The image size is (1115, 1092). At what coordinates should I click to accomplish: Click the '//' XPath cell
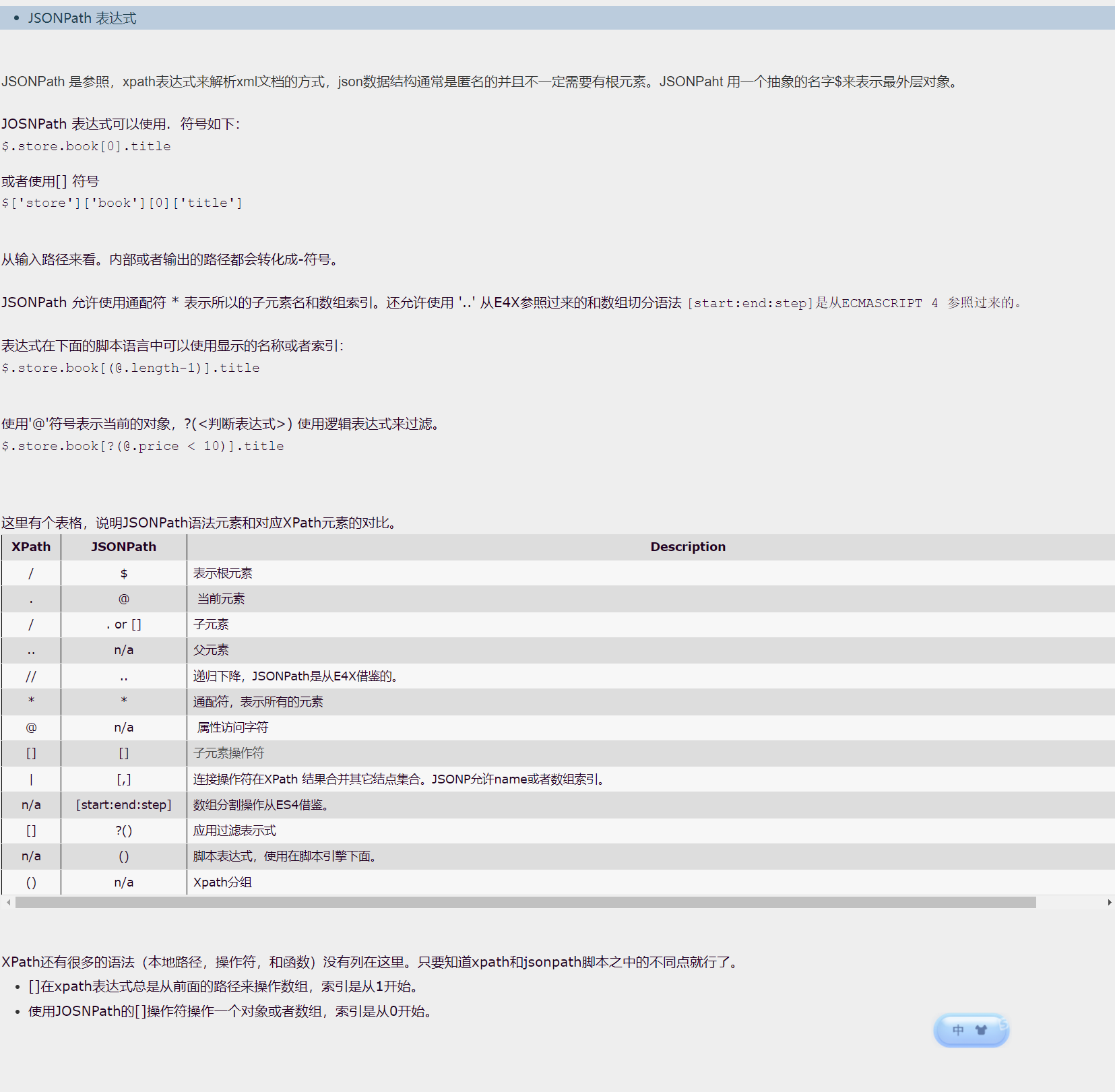pos(31,676)
